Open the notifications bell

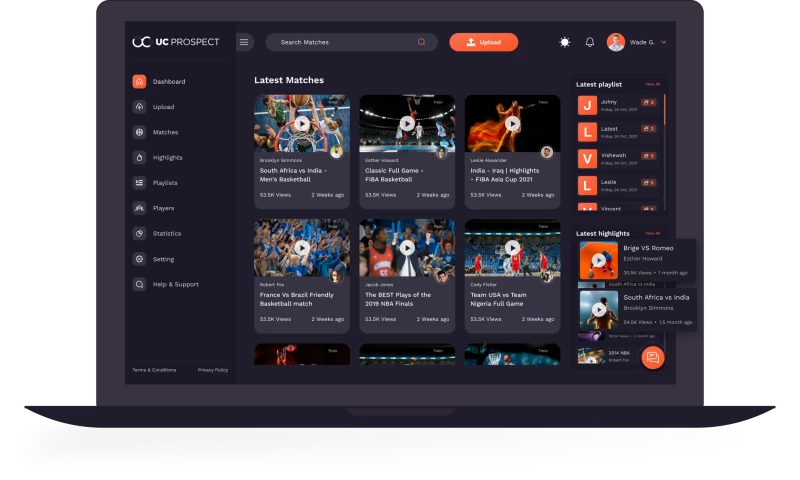click(x=590, y=42)
